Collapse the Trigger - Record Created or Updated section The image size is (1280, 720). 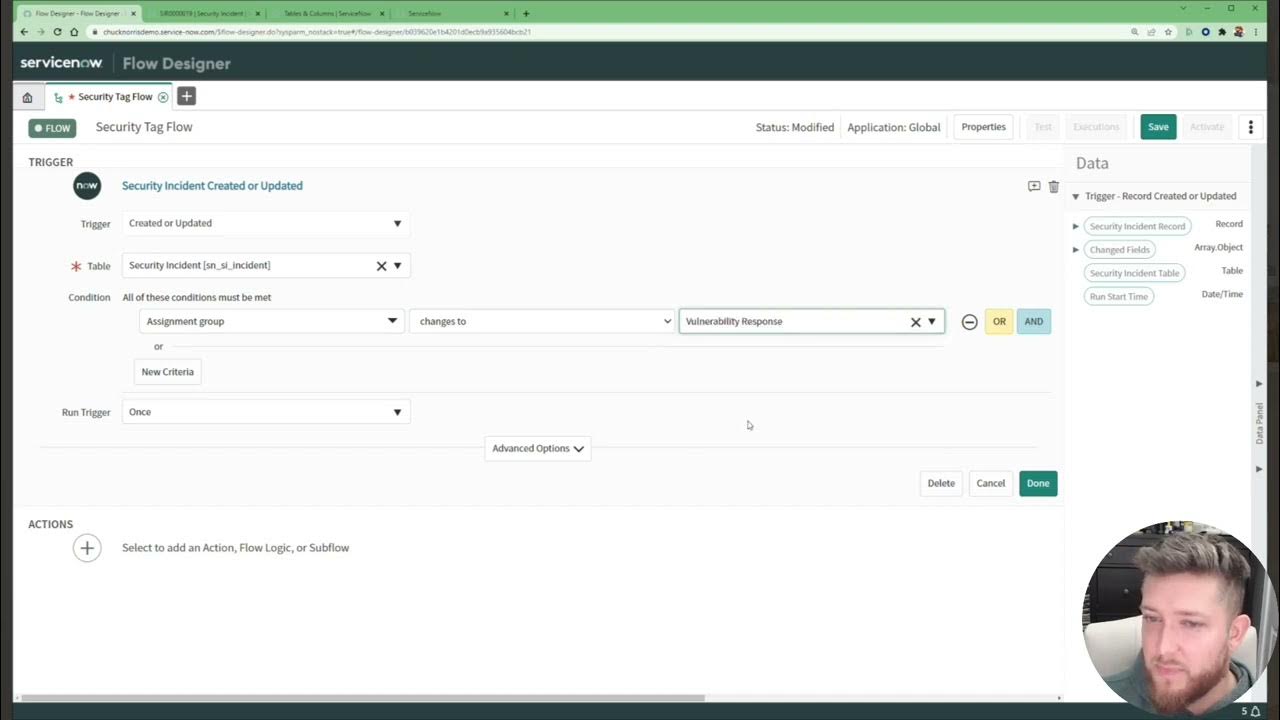pos(1076,197)
